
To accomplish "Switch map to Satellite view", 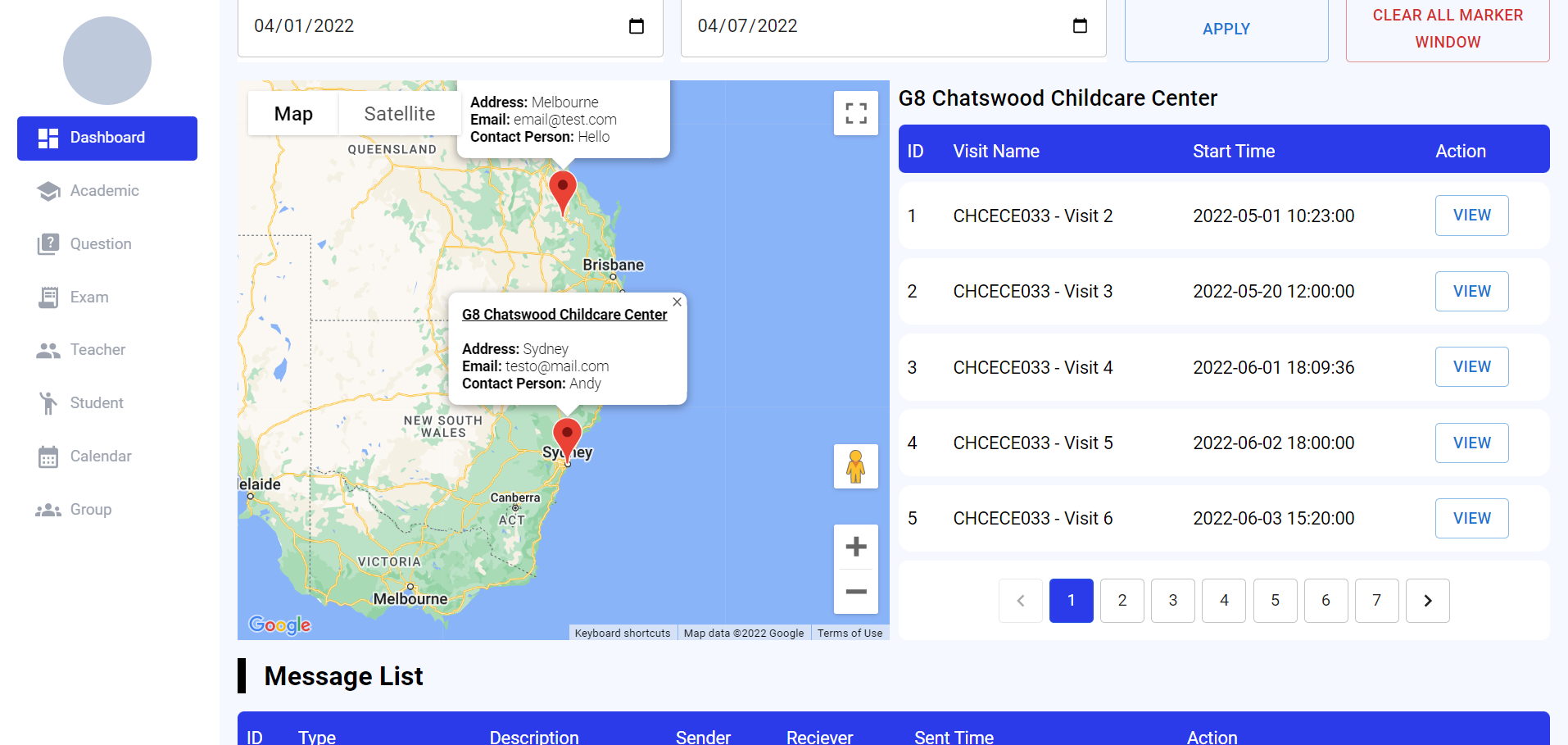I will 399,114.
